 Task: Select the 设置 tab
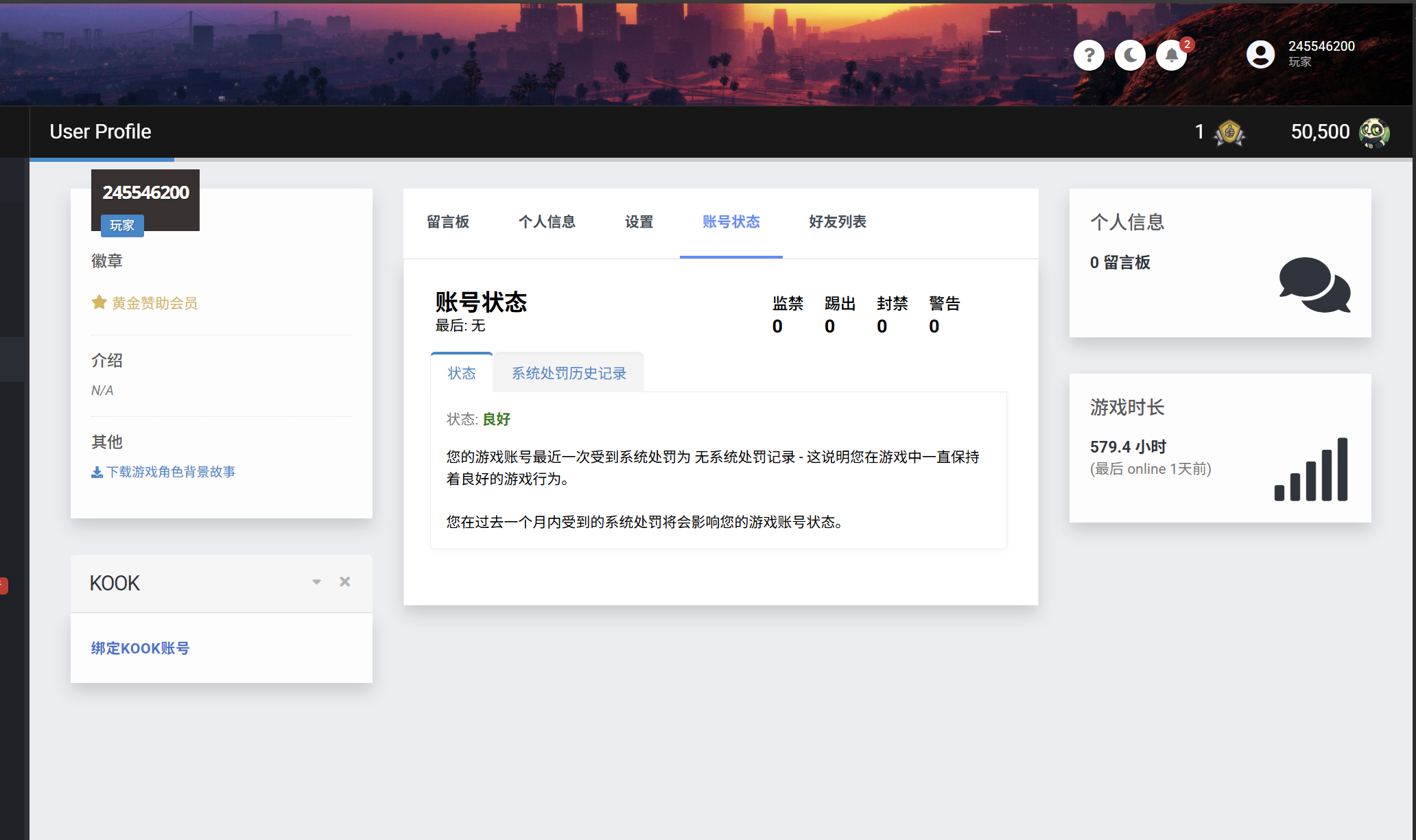639,222
